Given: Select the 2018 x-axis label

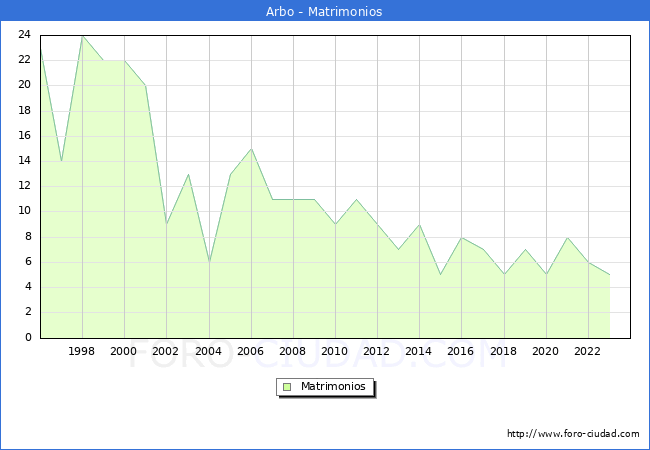Looking at the screenshot, I should tap(504, 351).
